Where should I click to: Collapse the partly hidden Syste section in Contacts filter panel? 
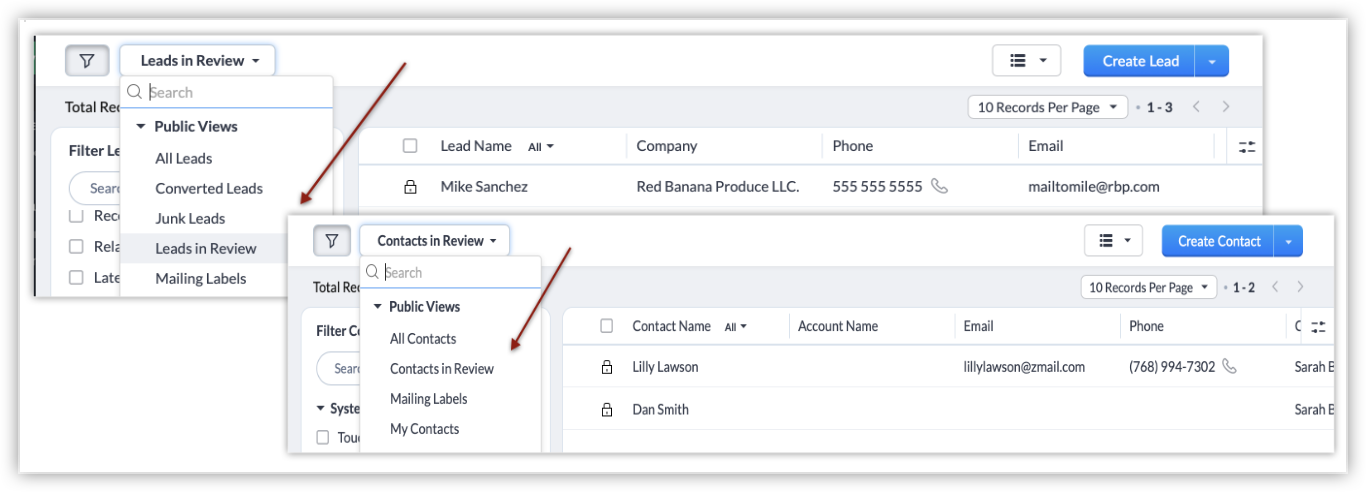coord(321,408)
